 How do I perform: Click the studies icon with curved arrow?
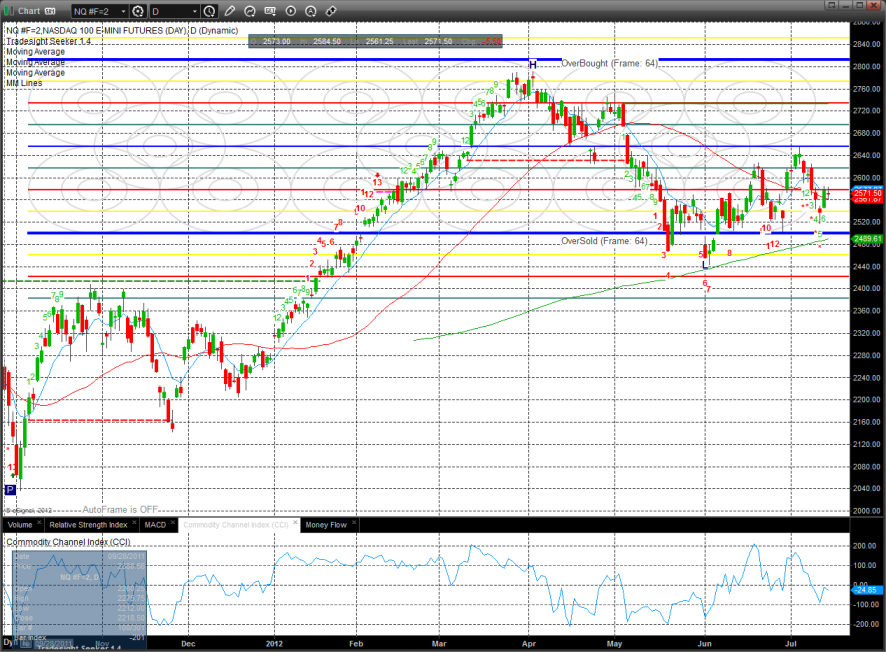250,11
